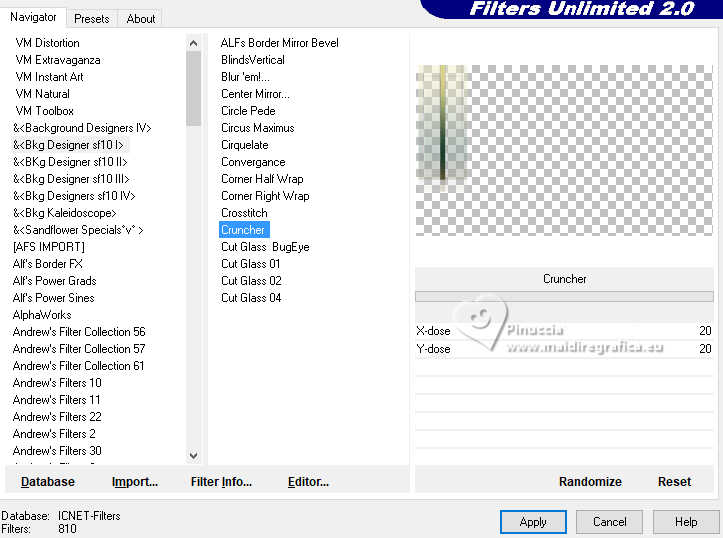Randomize the filter settings

pos(590,482)
